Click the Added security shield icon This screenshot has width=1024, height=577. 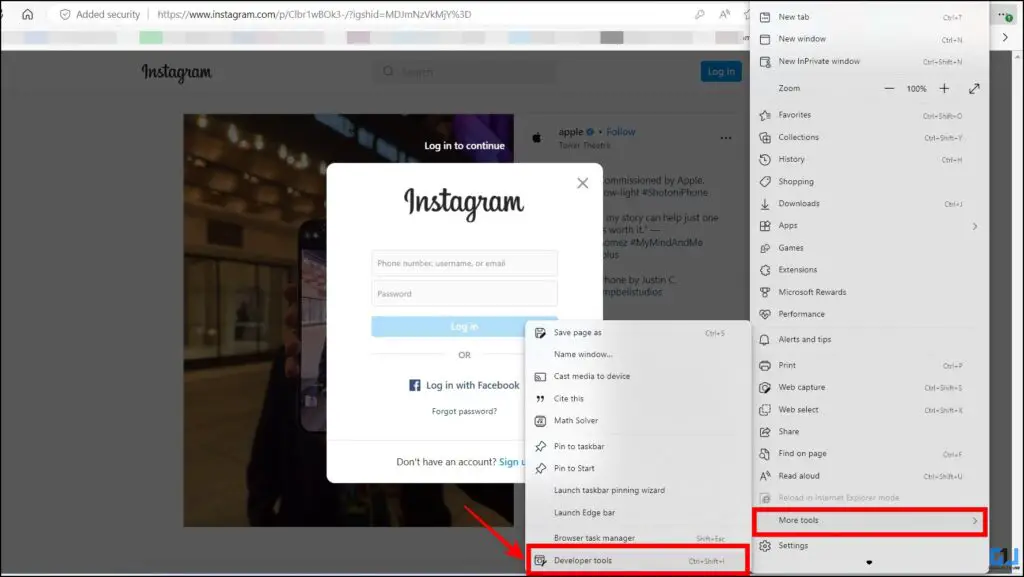[65, 14]
